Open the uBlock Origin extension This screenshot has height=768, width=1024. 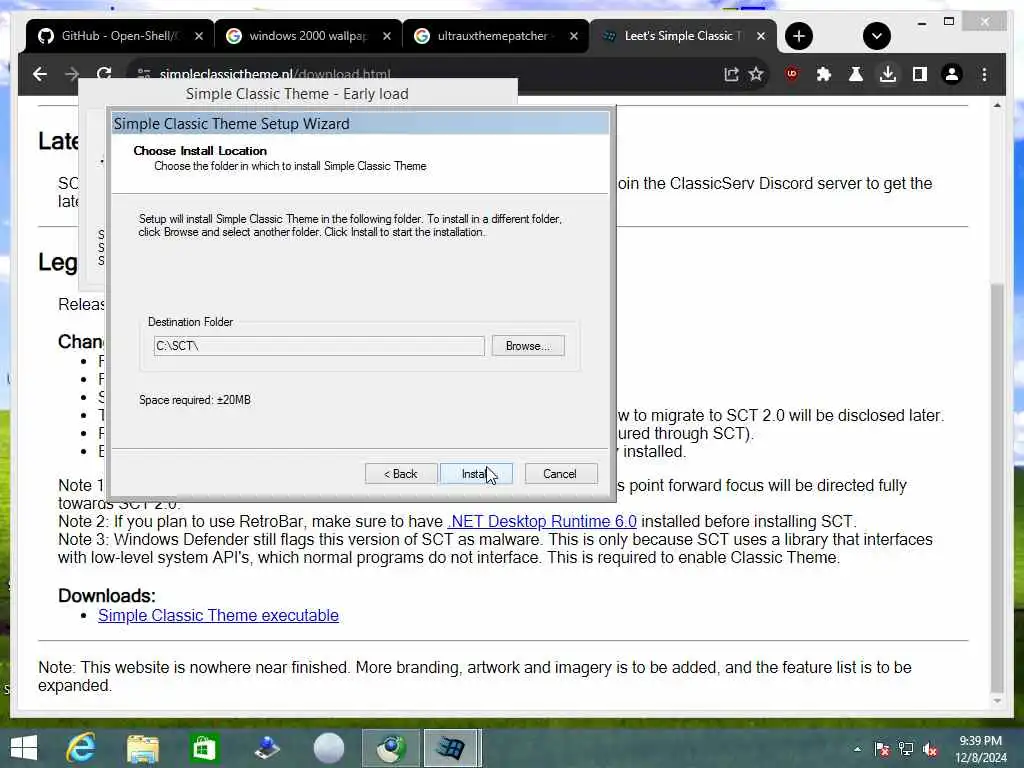(x=792, y=74)
